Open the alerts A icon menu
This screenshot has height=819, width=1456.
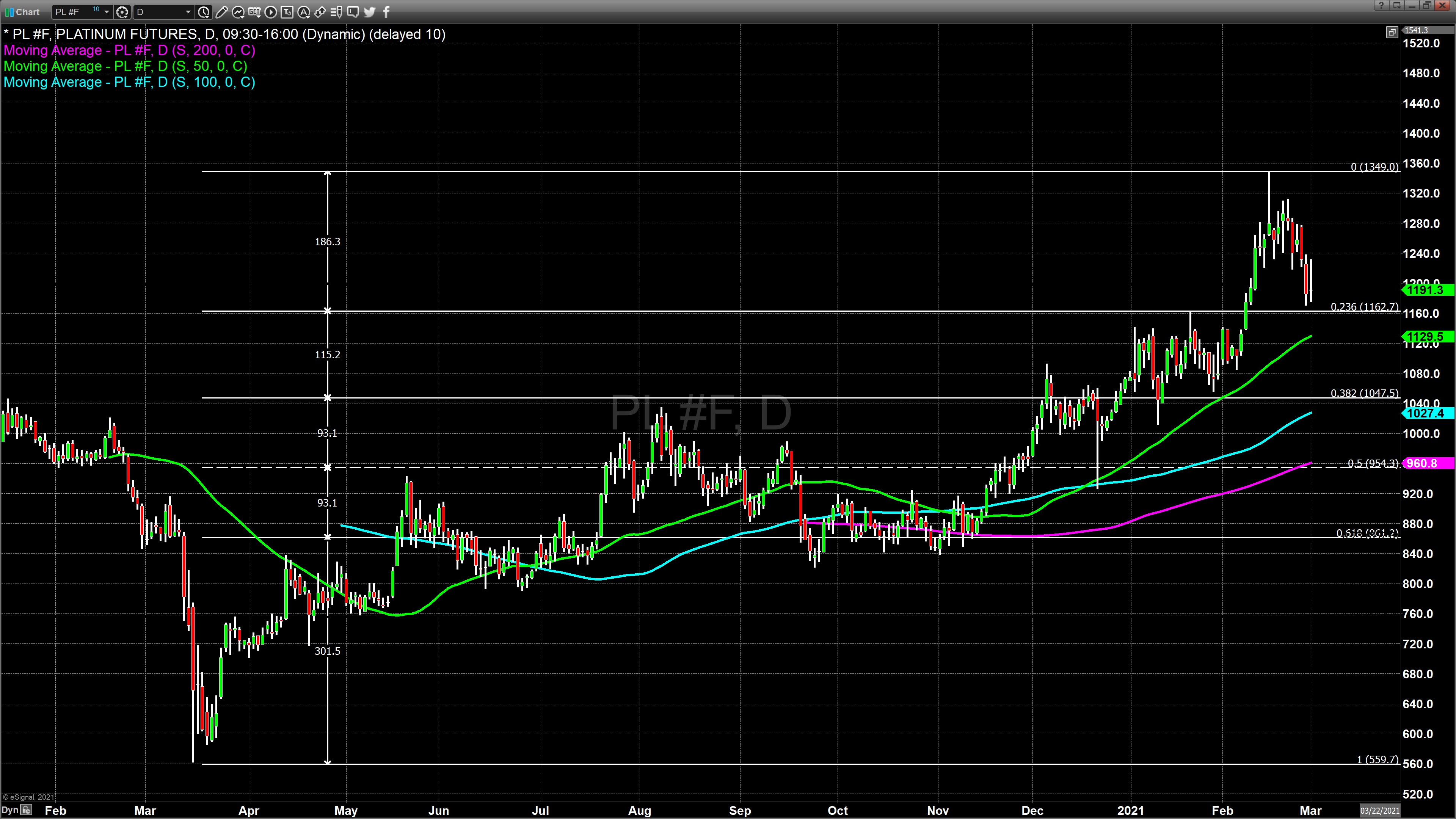tap(303, 12)
